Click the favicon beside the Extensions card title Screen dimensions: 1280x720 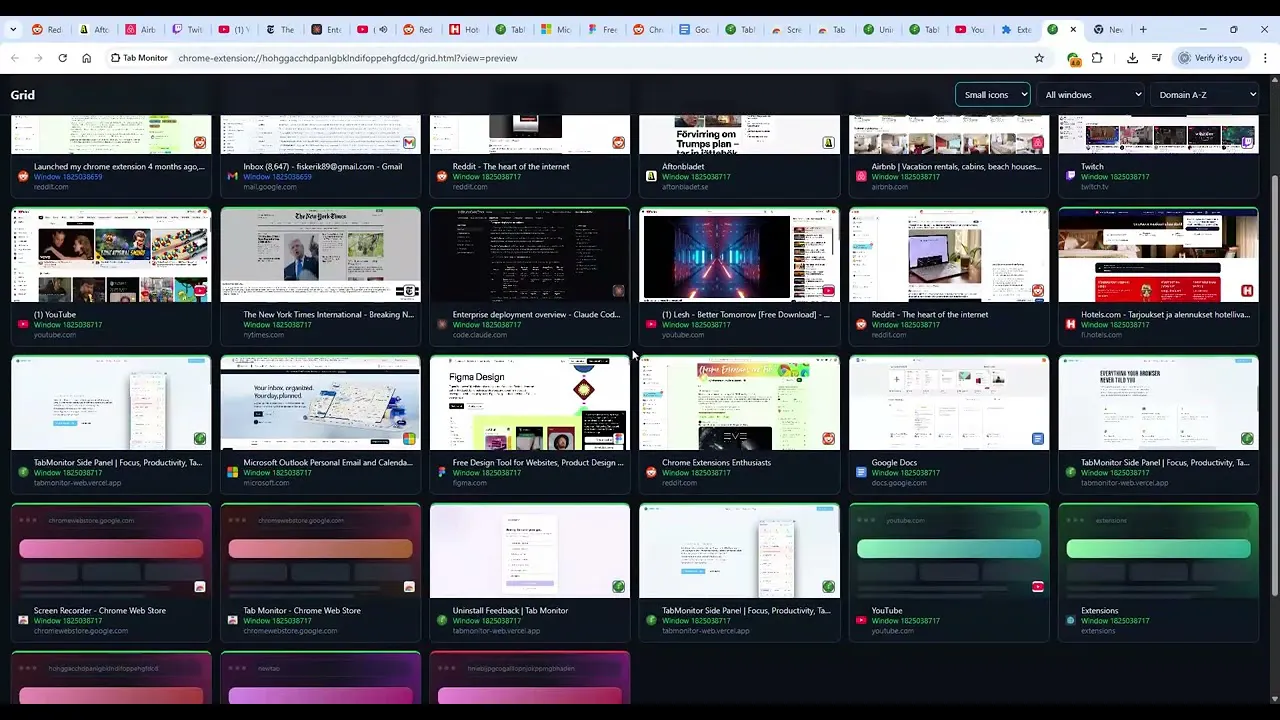click(1070, 621)
